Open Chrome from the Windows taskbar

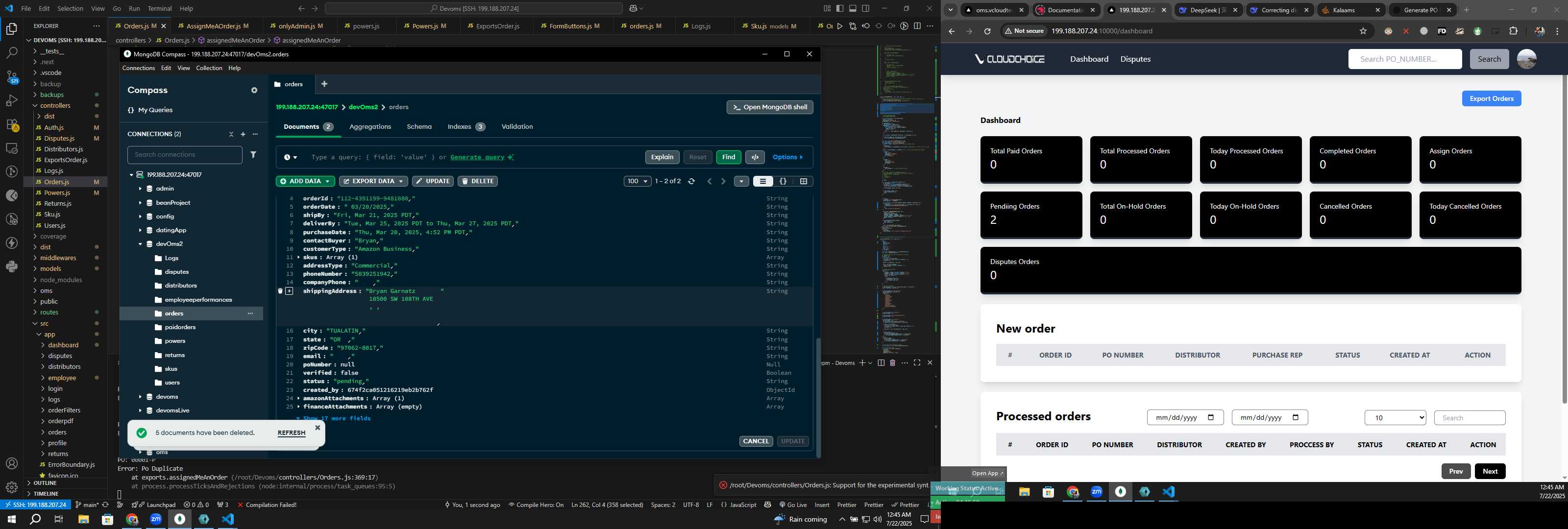[132, 519]
